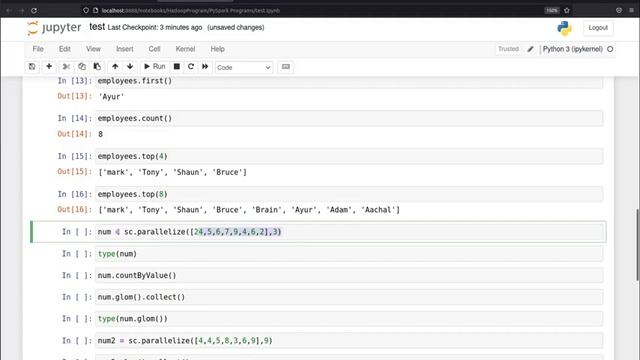Image resolution: width=640 pixels, height=360 pixels.
Task: Click the (unsaved changes) status text
Action: (236, 27)
